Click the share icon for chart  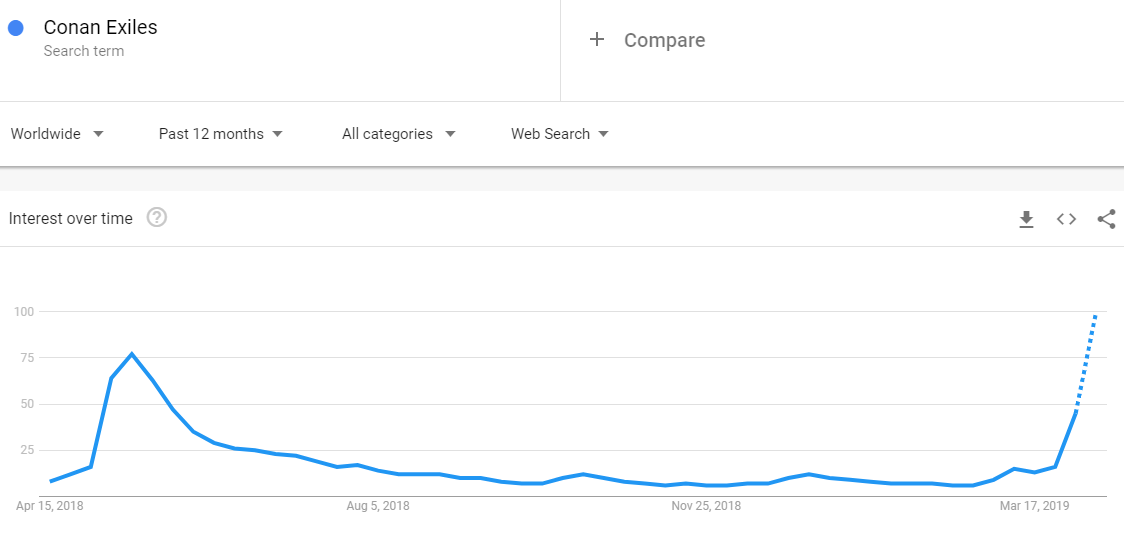click(1106, 219)
